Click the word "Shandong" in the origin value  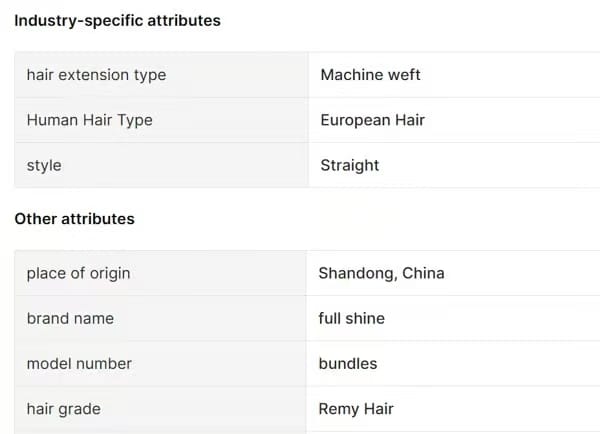click(x=356, y=273)
